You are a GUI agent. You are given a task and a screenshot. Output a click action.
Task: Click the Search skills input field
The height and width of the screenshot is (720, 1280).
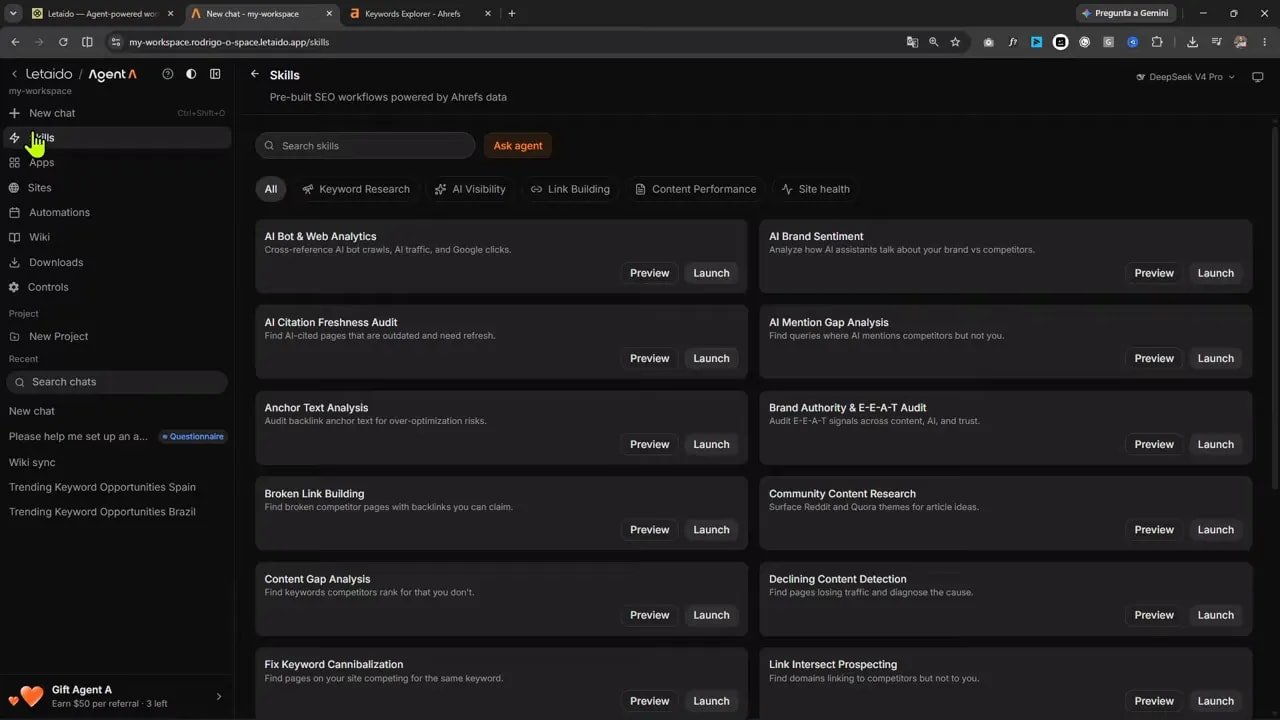click(365, 145)
